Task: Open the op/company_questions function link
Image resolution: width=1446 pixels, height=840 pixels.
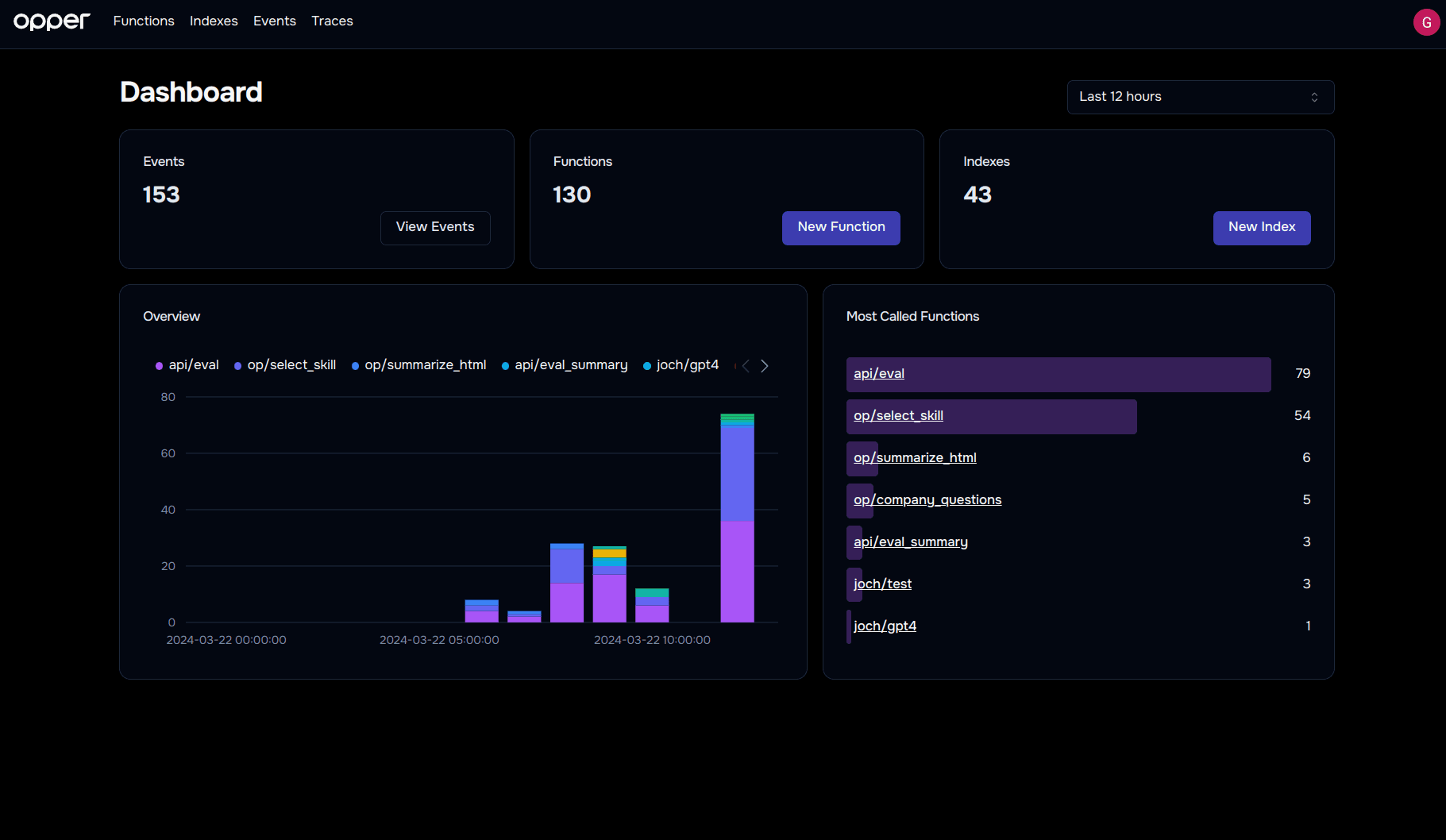Action: 927,500
